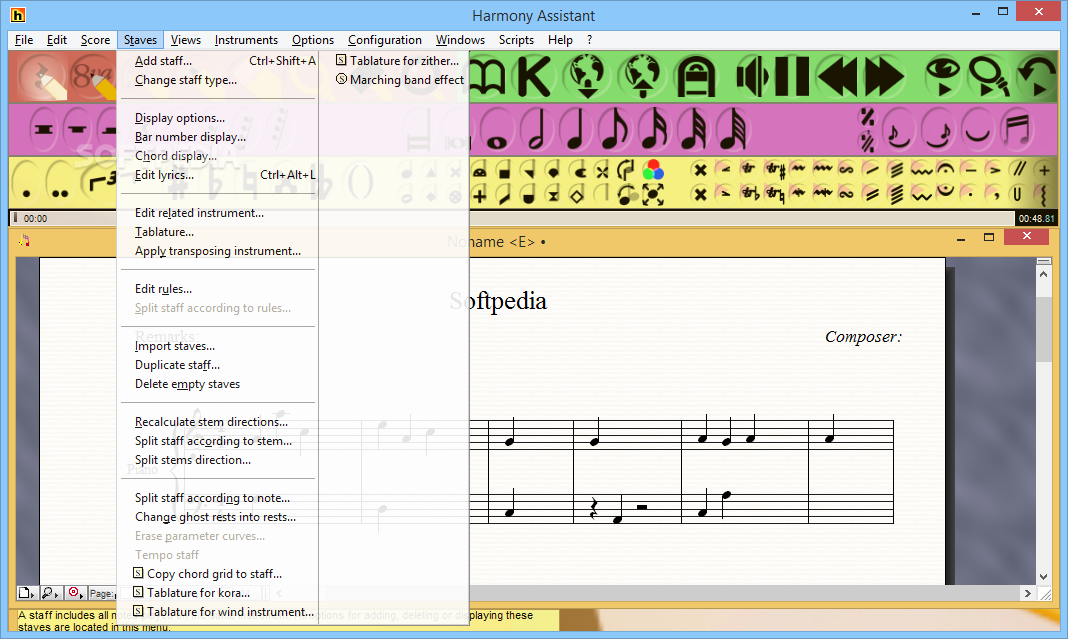Click the globe with up arrow icon
The height and width of the screenshot is (639, 1068).
642,76
